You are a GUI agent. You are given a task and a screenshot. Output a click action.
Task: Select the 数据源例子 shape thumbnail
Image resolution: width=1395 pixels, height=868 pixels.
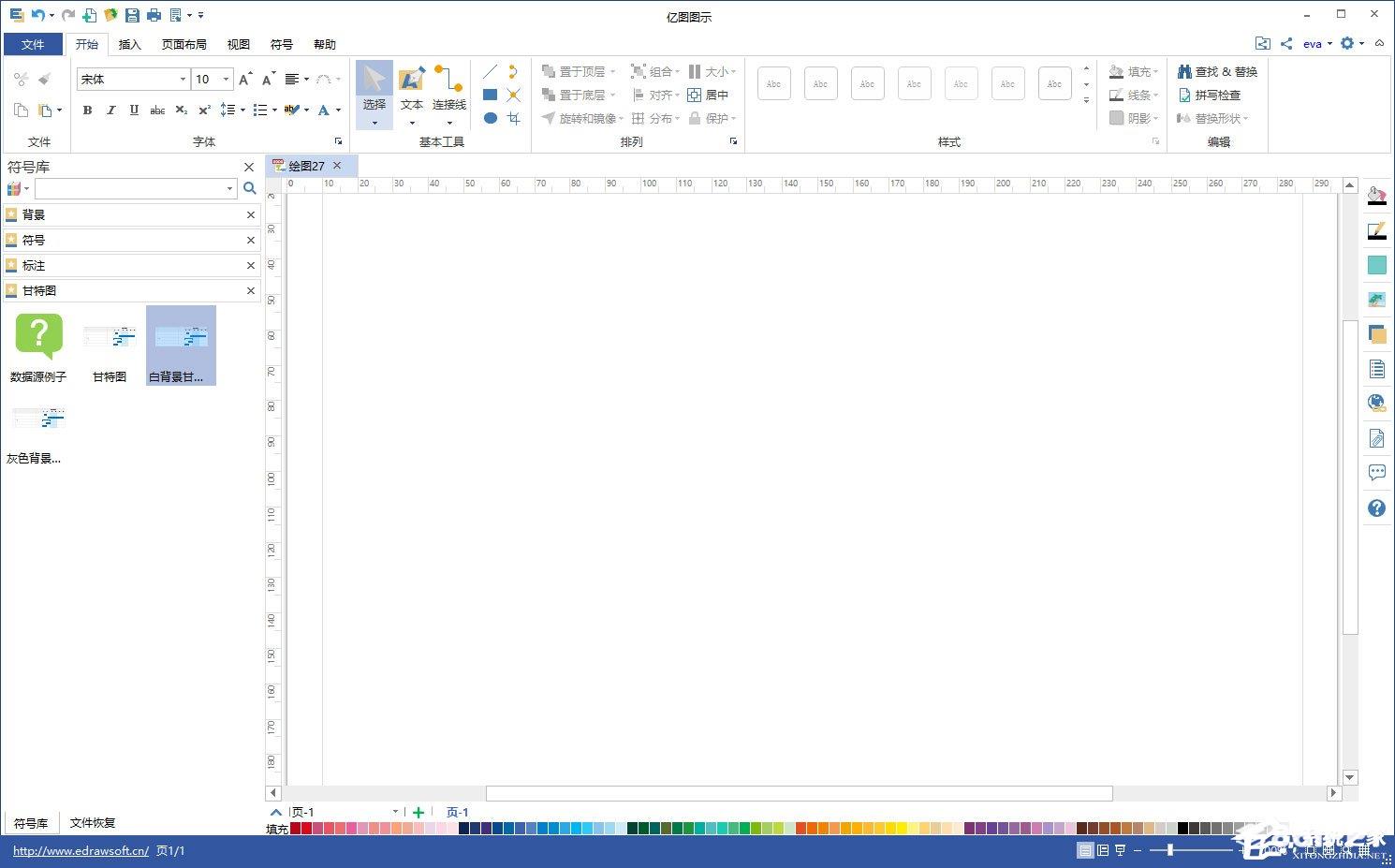pos(38,346)
